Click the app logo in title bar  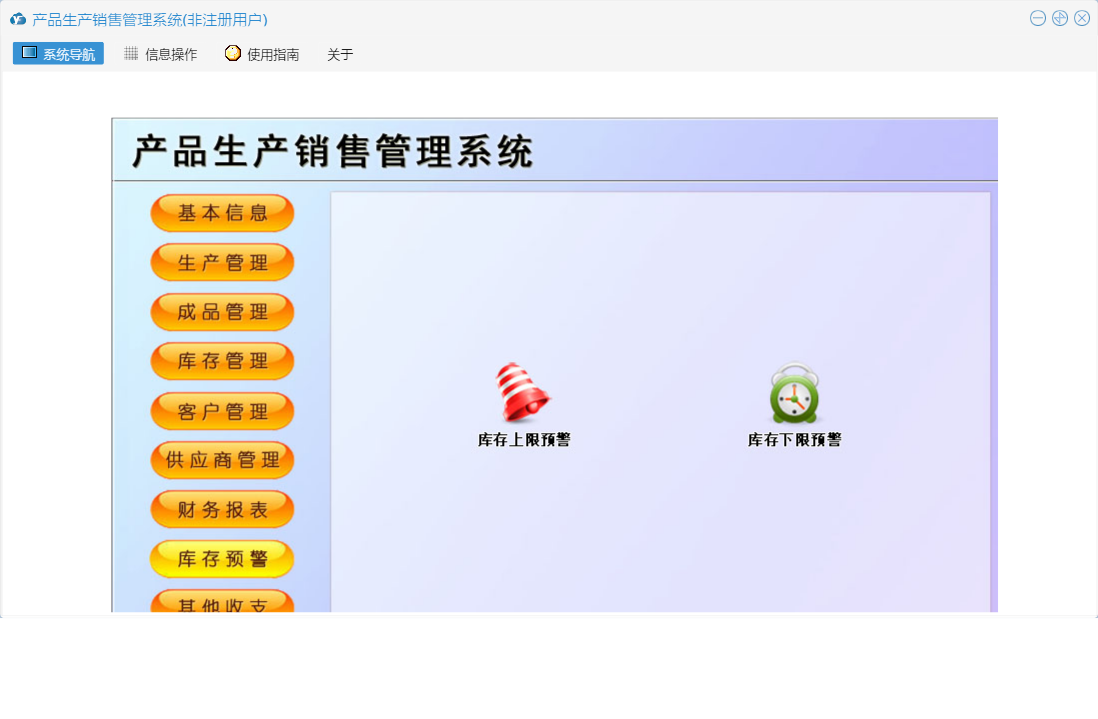click(x=18, y=20)
